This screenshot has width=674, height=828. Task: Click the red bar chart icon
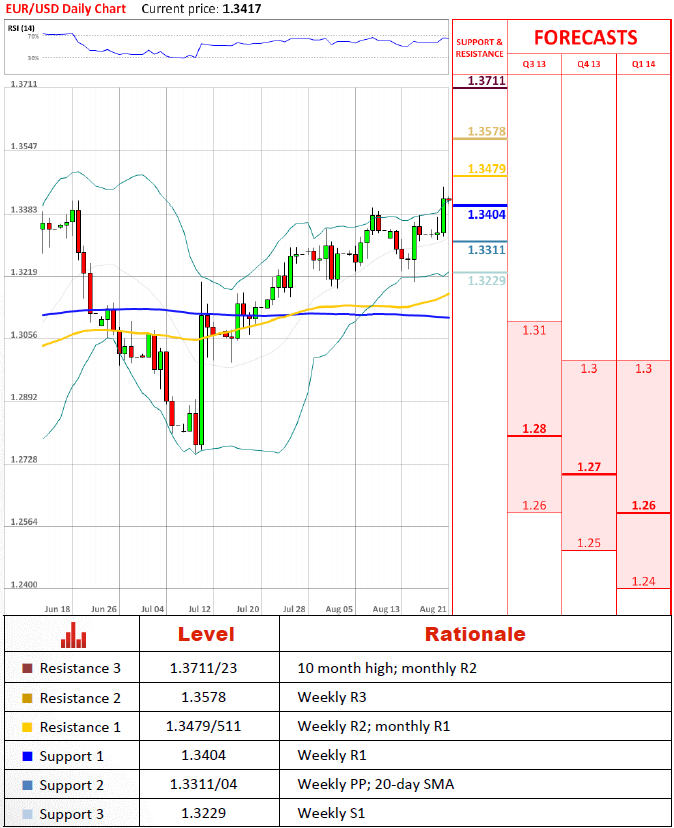(x=73, y=635)
